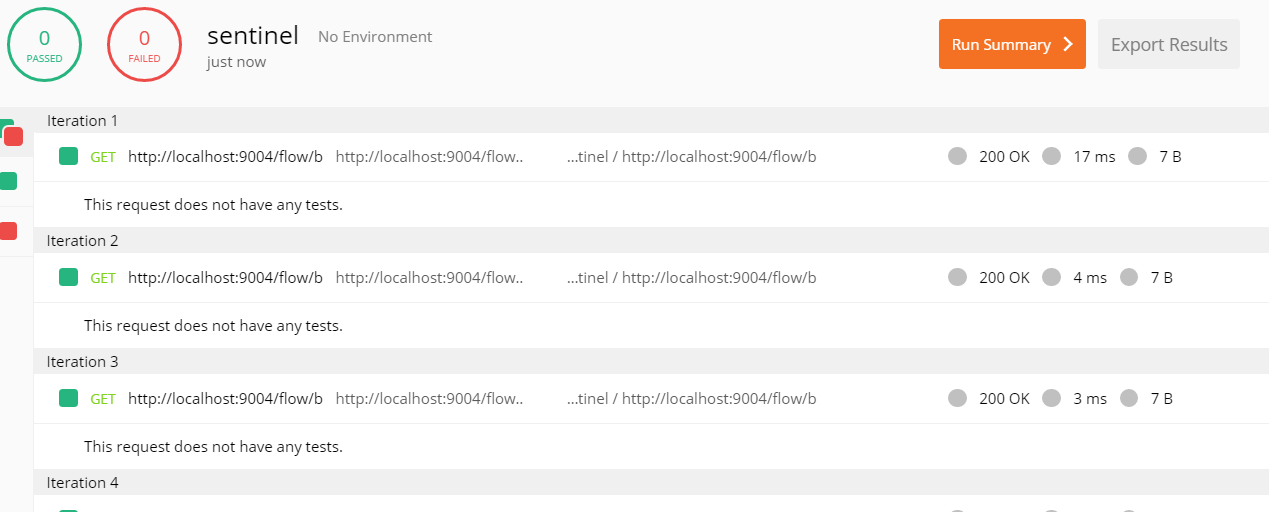The width and height of the screenshot is (1269, 512).
Task: Click Iteration 1 green status square
Action: (x=68, y=156)
